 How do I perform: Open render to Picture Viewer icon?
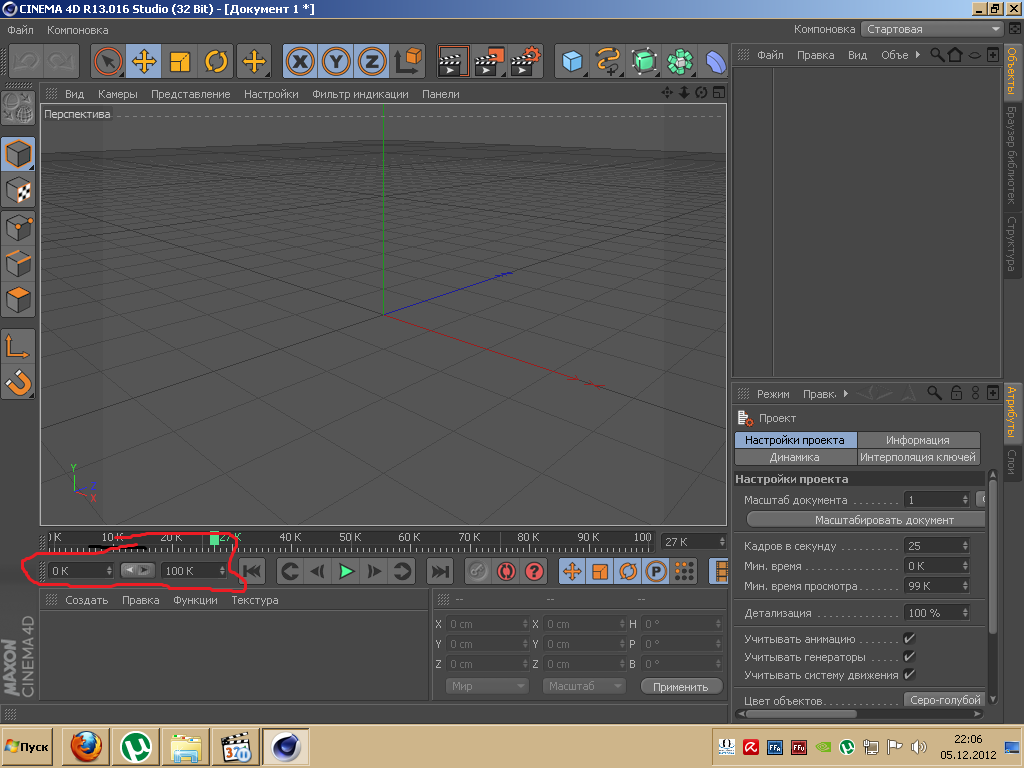click(x=489, y=62)
